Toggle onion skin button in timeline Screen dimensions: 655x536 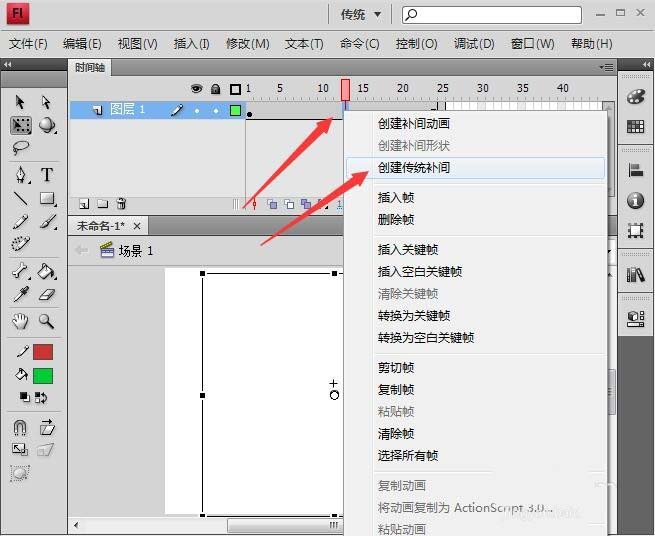(x=272, y=204)
